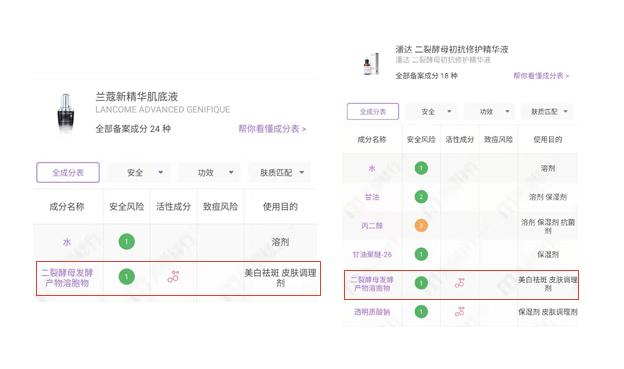
Task: Click active-ingredient icon in Lancôme 二裂酵母 row
Action: (x=173, y=277)
